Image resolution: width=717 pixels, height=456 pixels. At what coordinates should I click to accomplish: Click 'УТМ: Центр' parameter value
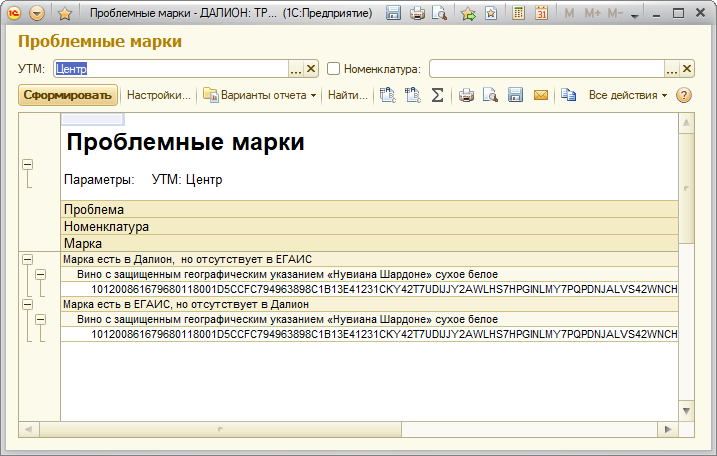point(187,179)
